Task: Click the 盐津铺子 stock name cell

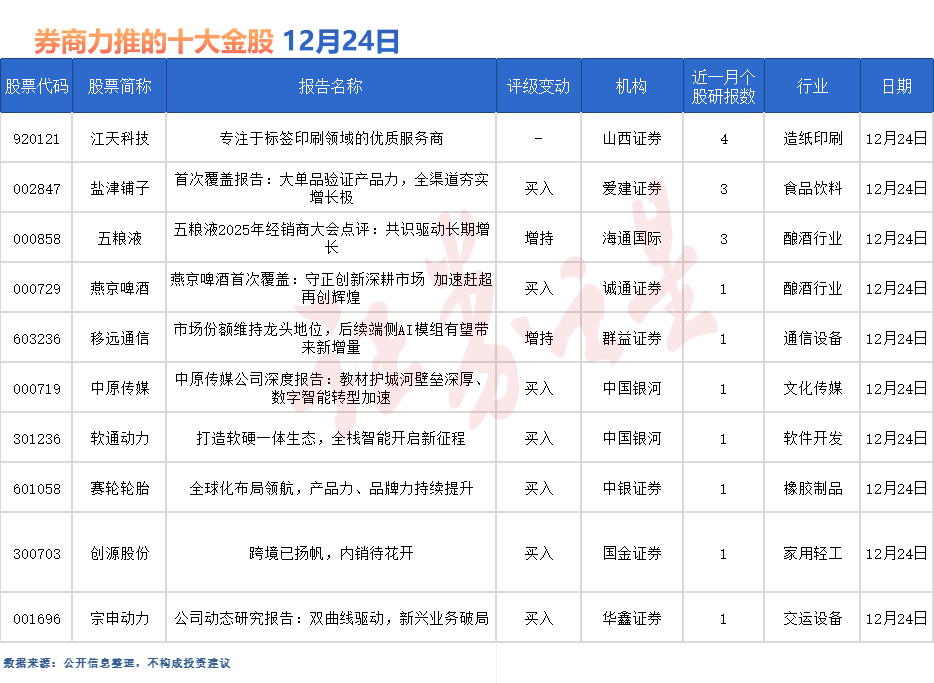Action: [x=119, y=188]
